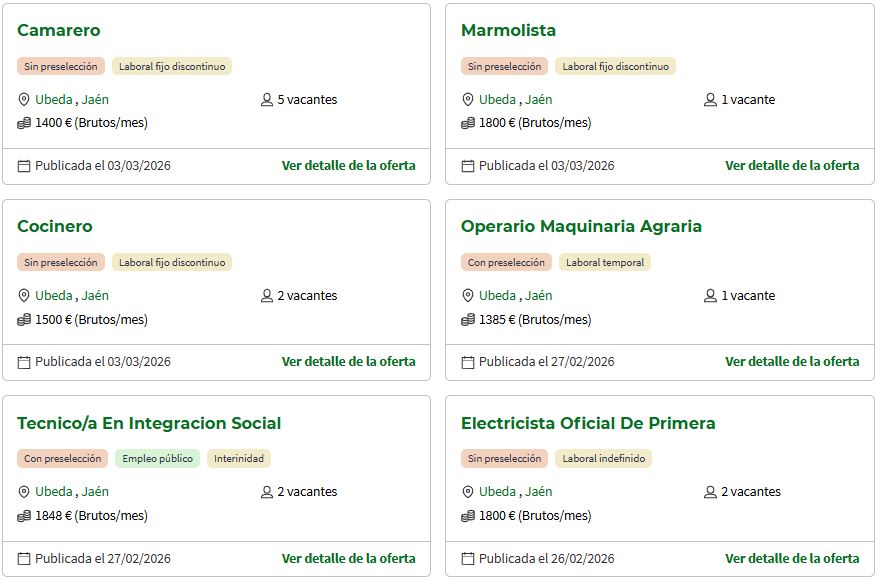880x581 pixels.
Task: Click 'Laboral indefinido' tag on Electricista card
Action: 605,459
